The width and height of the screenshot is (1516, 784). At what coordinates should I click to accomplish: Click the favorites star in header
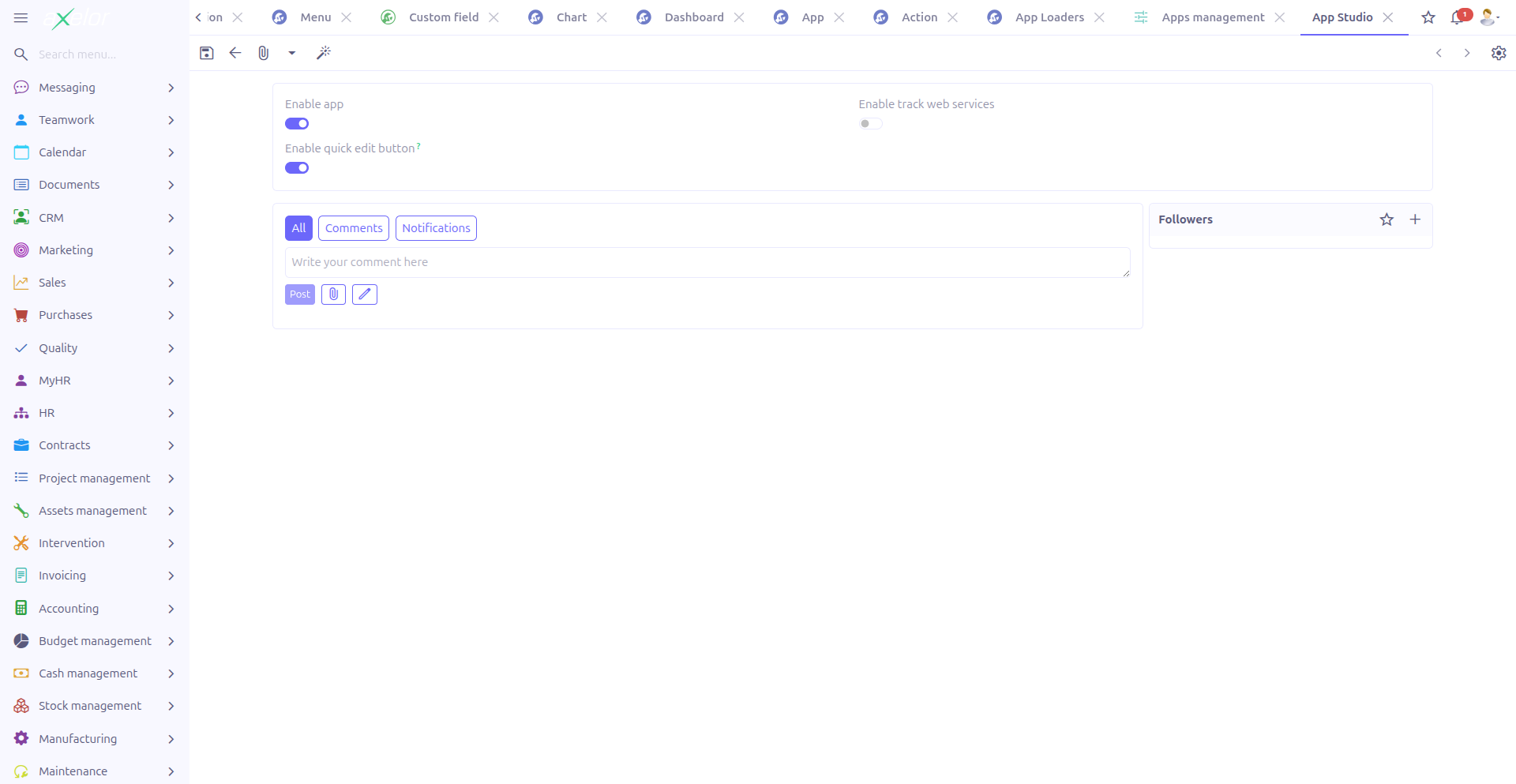[1428, 17]
